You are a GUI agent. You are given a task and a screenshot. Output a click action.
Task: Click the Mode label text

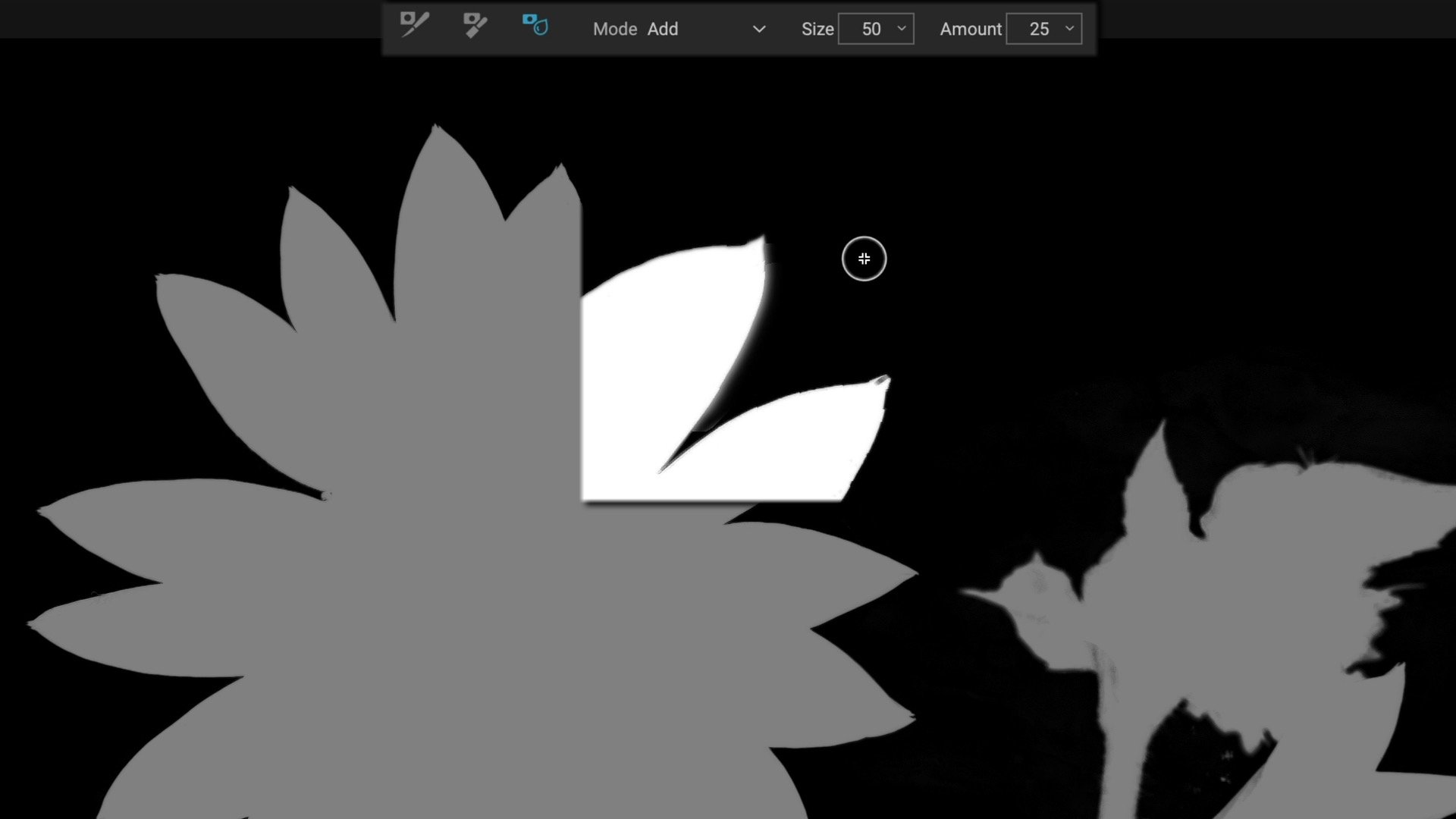point(614,29)
